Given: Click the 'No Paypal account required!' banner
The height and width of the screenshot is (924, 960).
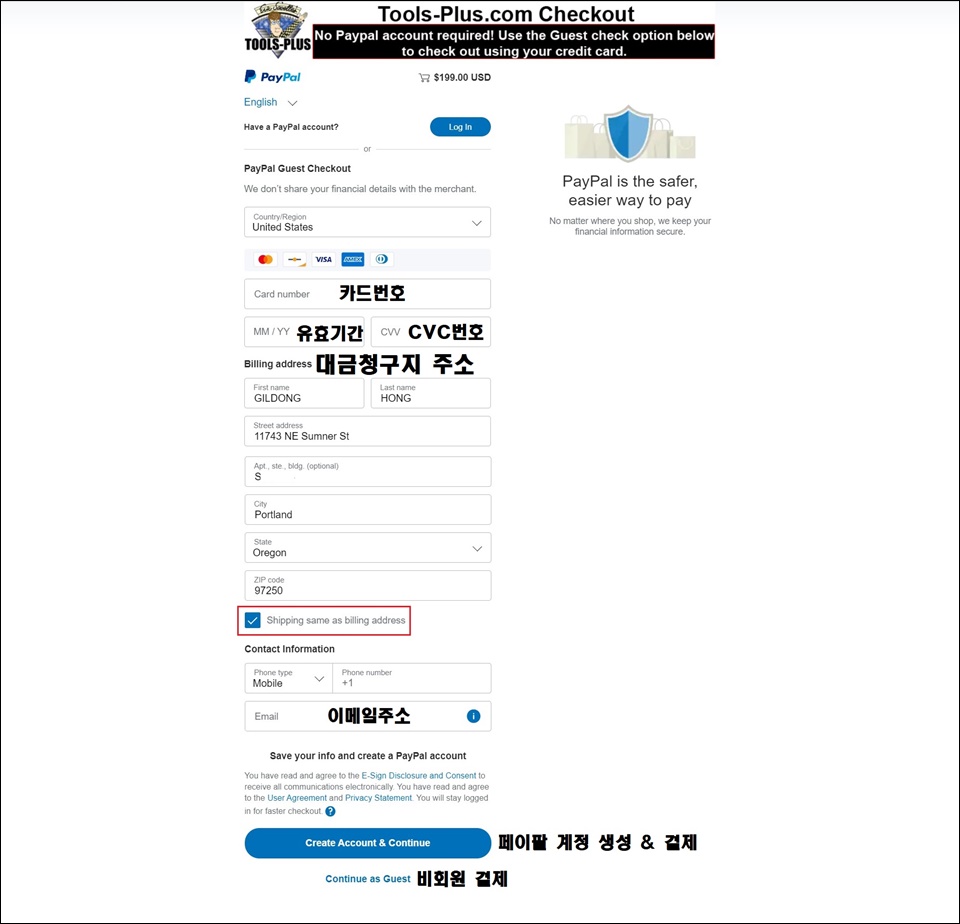Looking at the screenshot, I should pos(514,43).
